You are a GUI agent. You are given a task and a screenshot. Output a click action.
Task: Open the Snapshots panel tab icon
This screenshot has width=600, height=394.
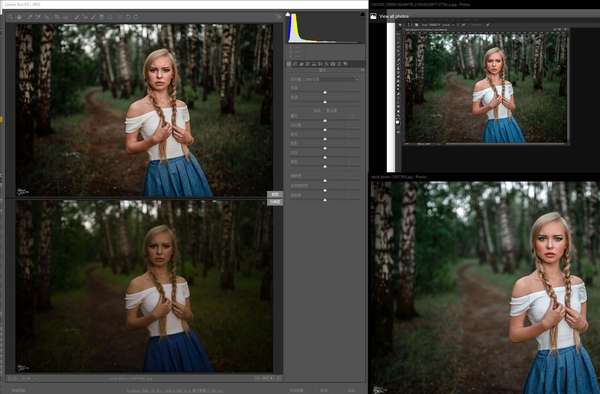click(x=346, y=64)
